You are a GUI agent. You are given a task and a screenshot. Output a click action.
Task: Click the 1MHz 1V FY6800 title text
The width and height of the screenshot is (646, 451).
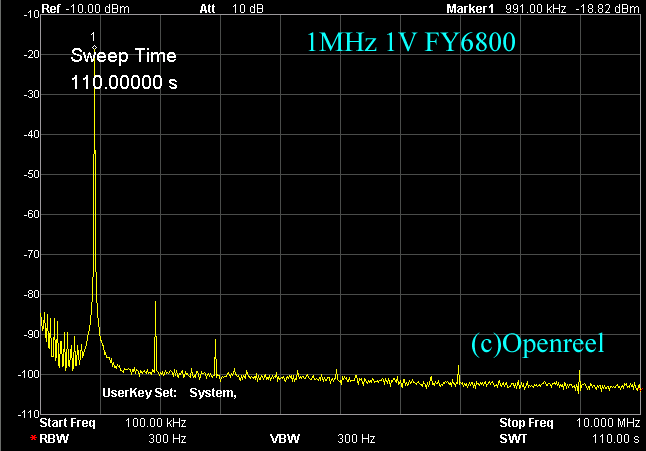pyautogui.click(x=411, y=42)
